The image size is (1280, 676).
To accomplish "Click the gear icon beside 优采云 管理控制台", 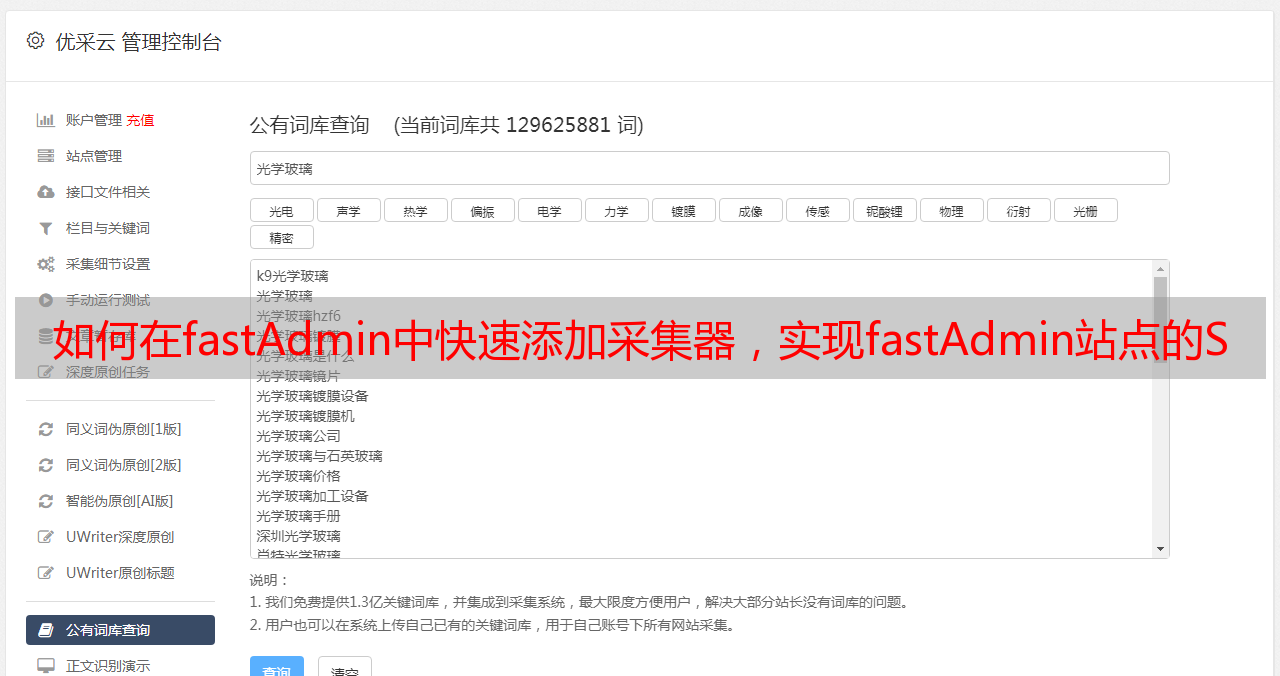I will click(x=36, y=41).
